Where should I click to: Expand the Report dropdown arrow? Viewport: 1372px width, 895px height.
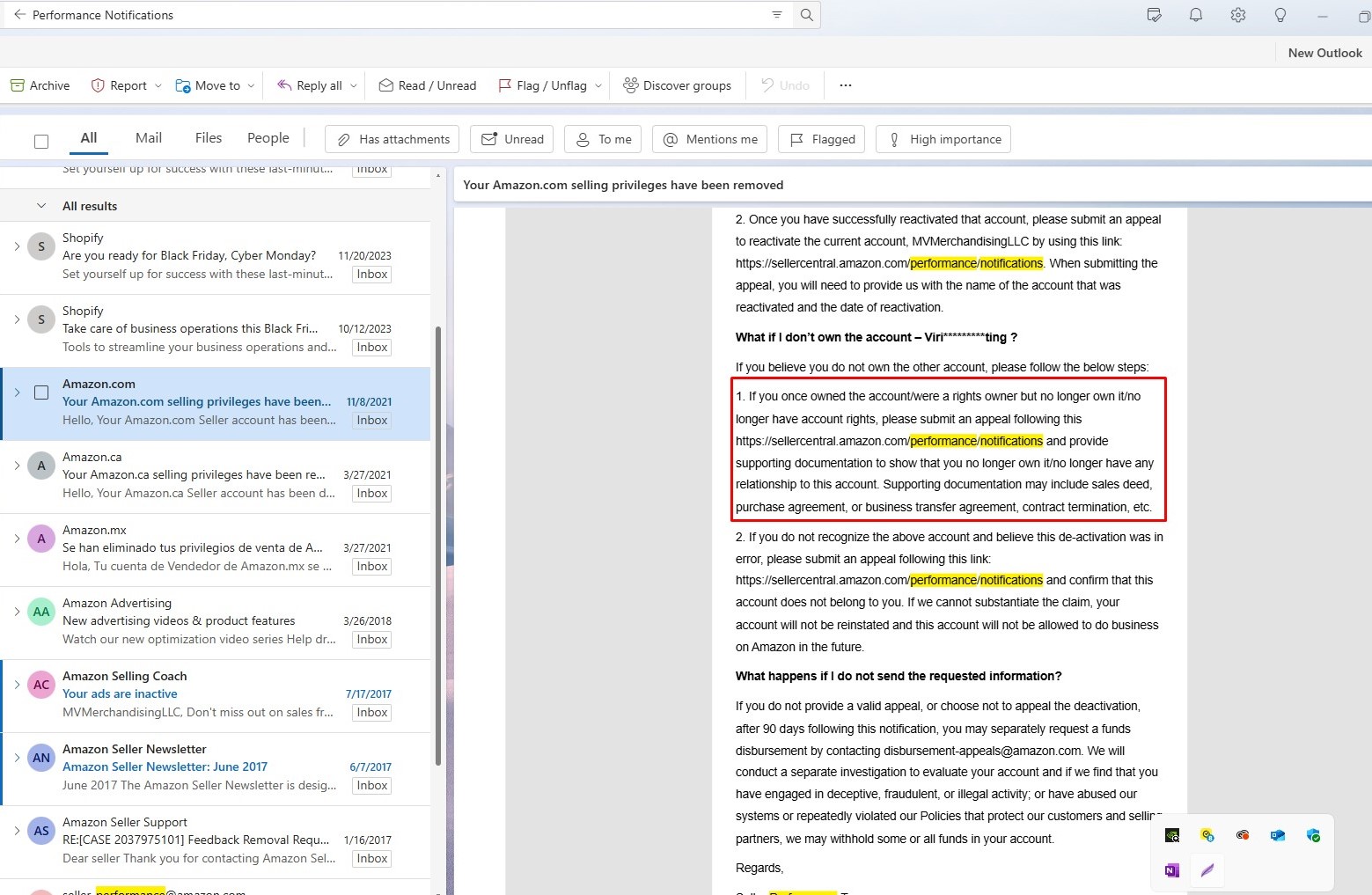(158, 85)
